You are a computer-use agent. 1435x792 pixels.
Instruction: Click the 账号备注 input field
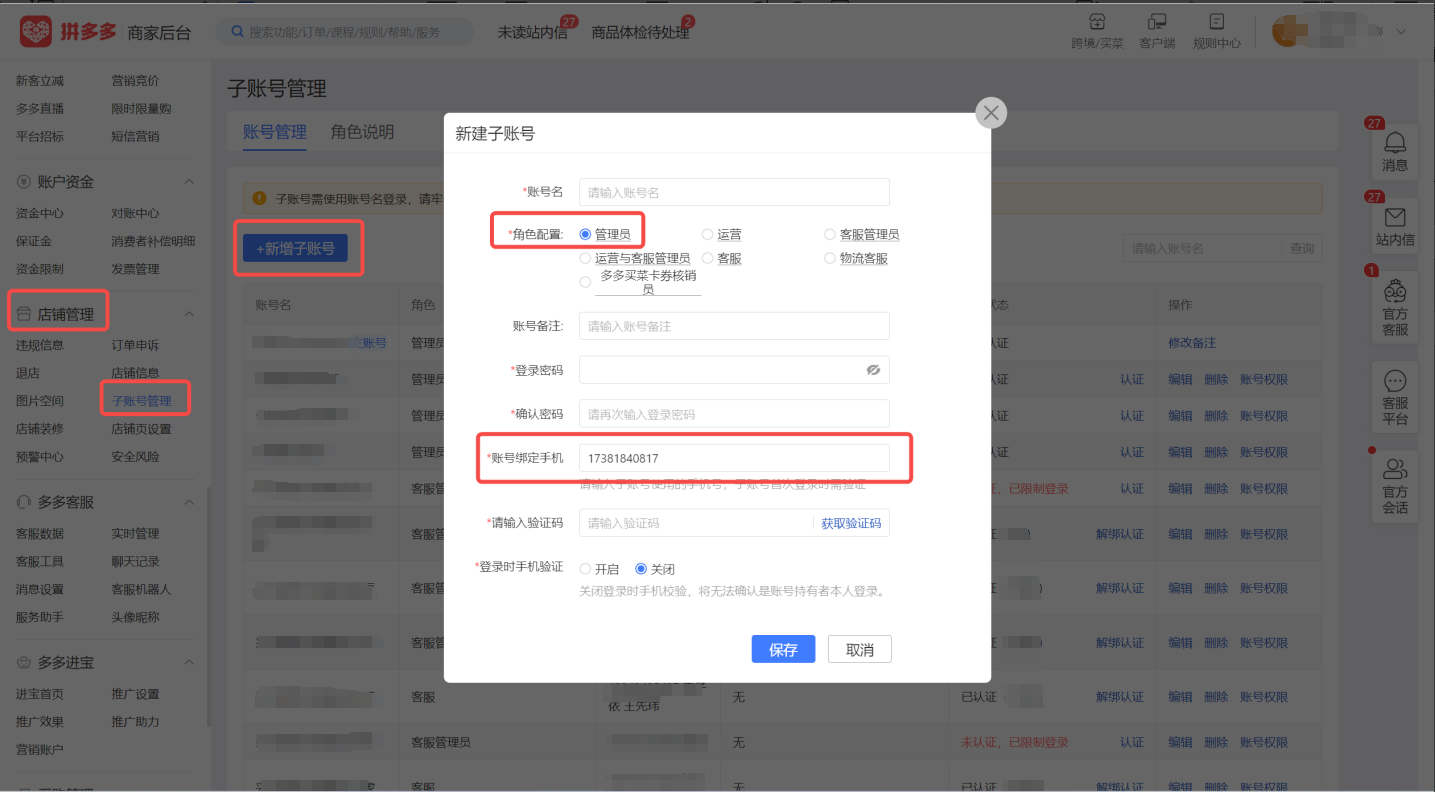(x=734, y=326)
